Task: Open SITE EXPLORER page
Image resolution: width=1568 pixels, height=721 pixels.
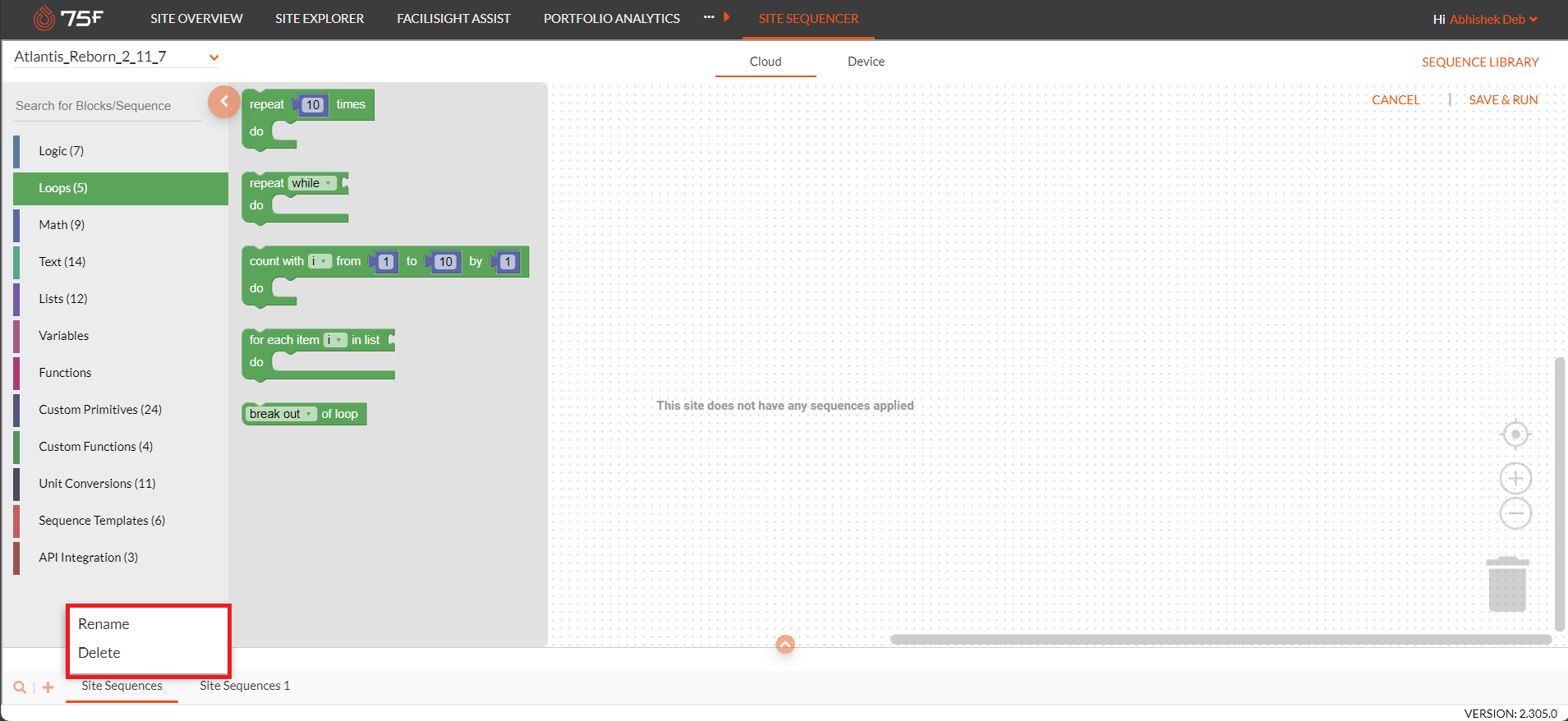Action: [320, 18]
